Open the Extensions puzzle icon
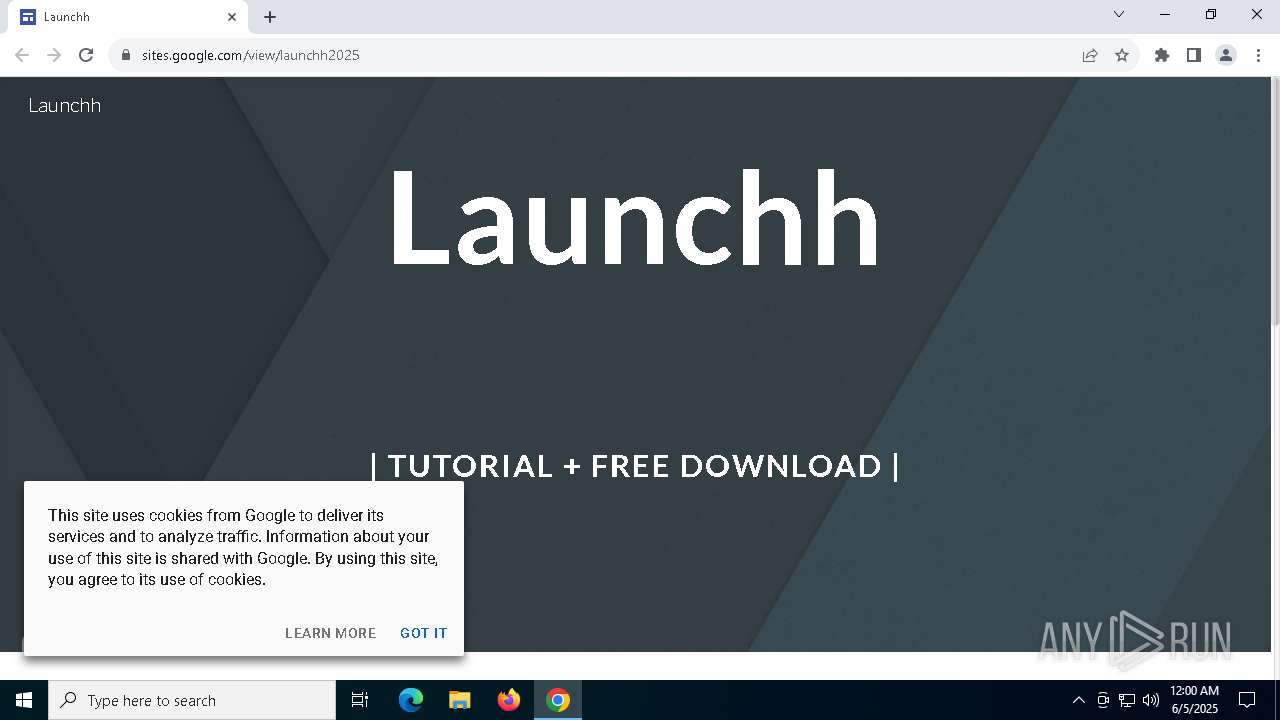 coord(1162,55)
